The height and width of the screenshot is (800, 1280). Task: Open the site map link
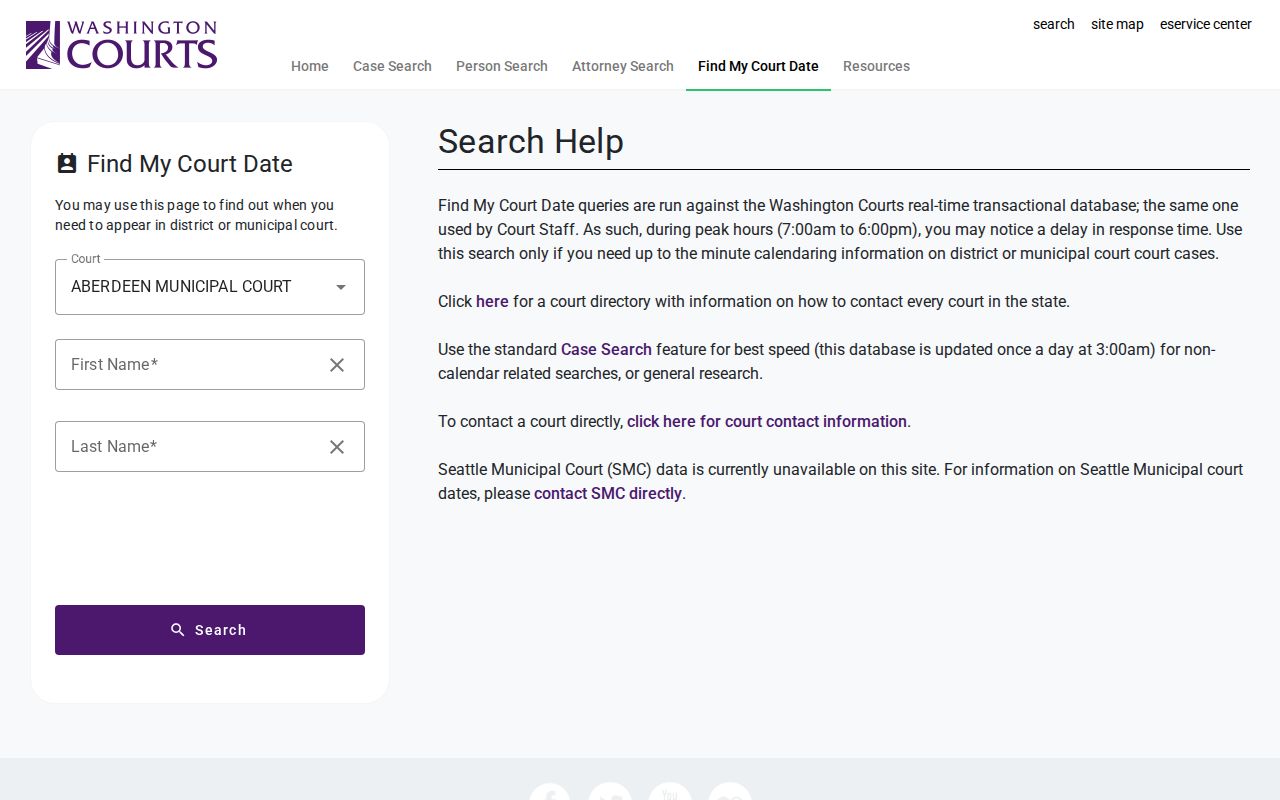[1117, 24]
